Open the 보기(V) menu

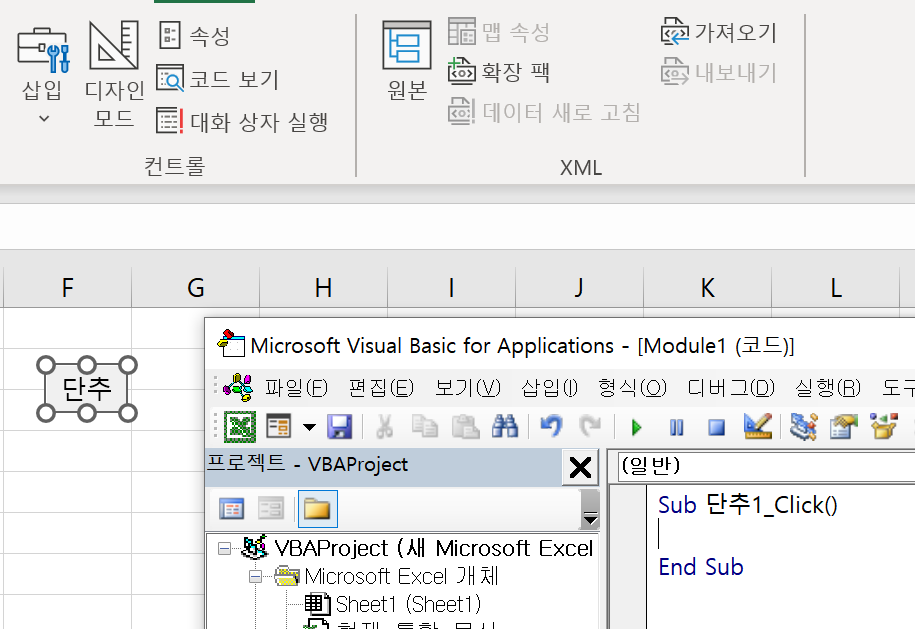click(x=467, y=387)
